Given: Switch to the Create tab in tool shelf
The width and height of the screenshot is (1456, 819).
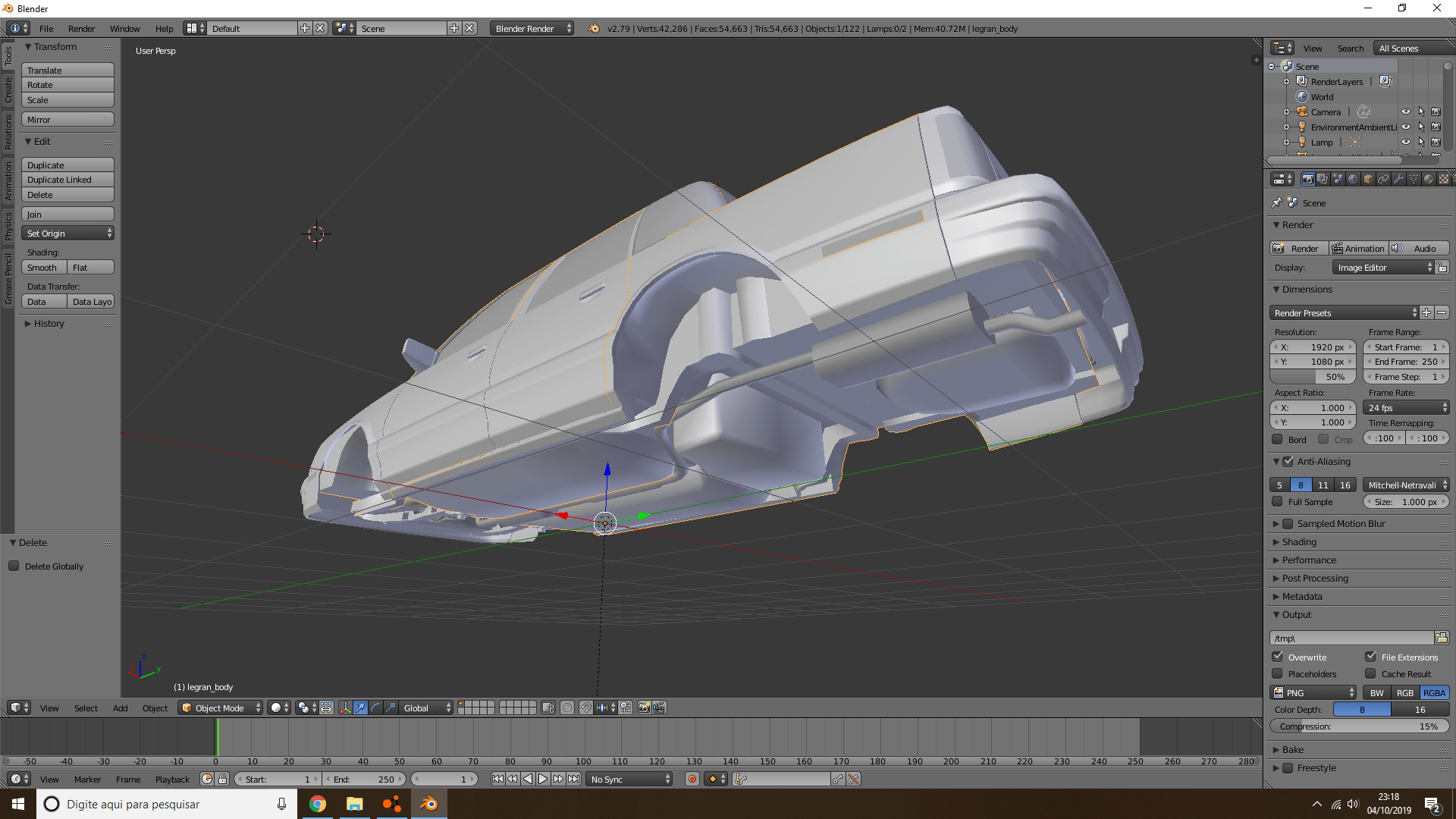Looking at the screenshot, I should 8,89.
